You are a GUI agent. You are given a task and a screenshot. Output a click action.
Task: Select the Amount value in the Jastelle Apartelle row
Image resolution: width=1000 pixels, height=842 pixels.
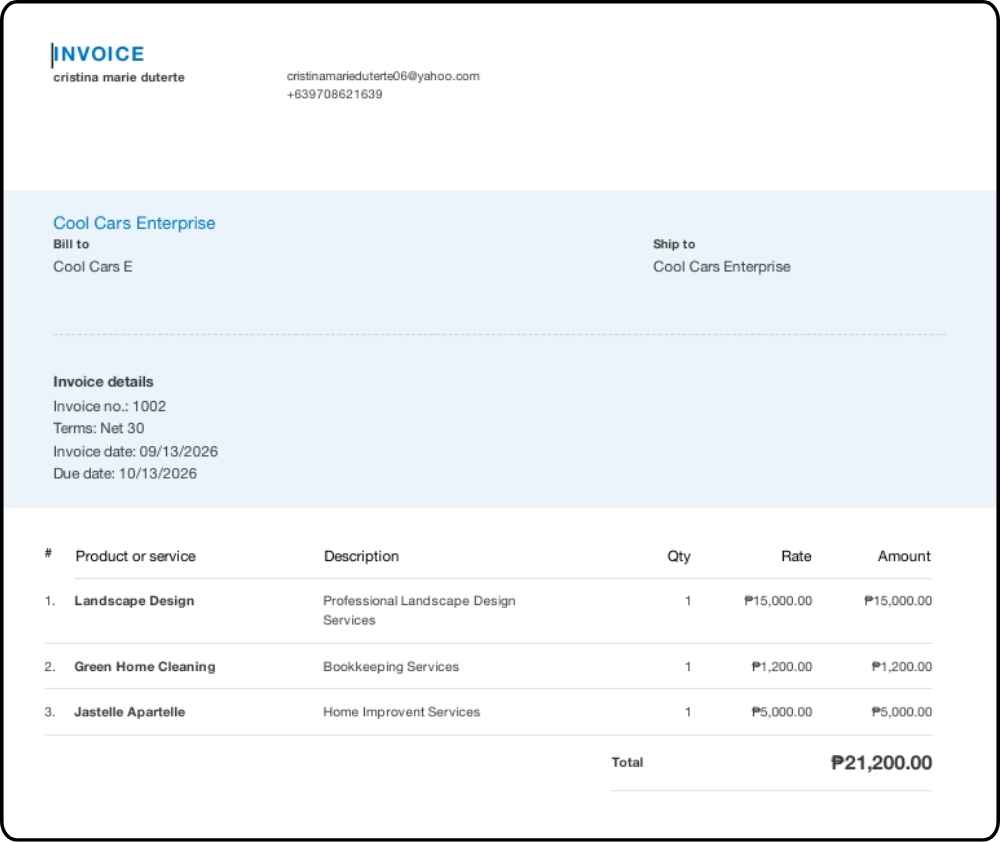coord(902,712)
